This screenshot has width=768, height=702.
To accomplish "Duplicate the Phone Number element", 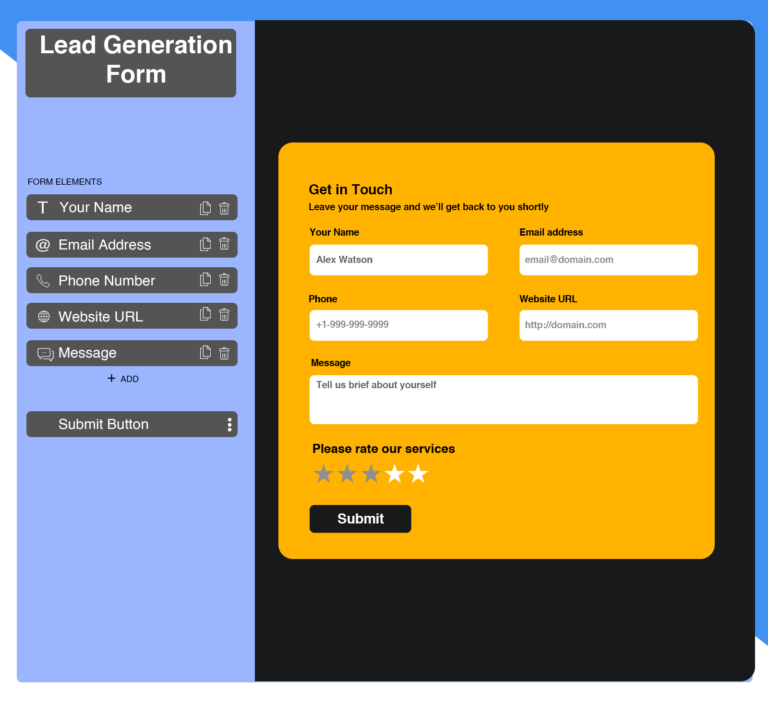I will (x=205, y=279).
